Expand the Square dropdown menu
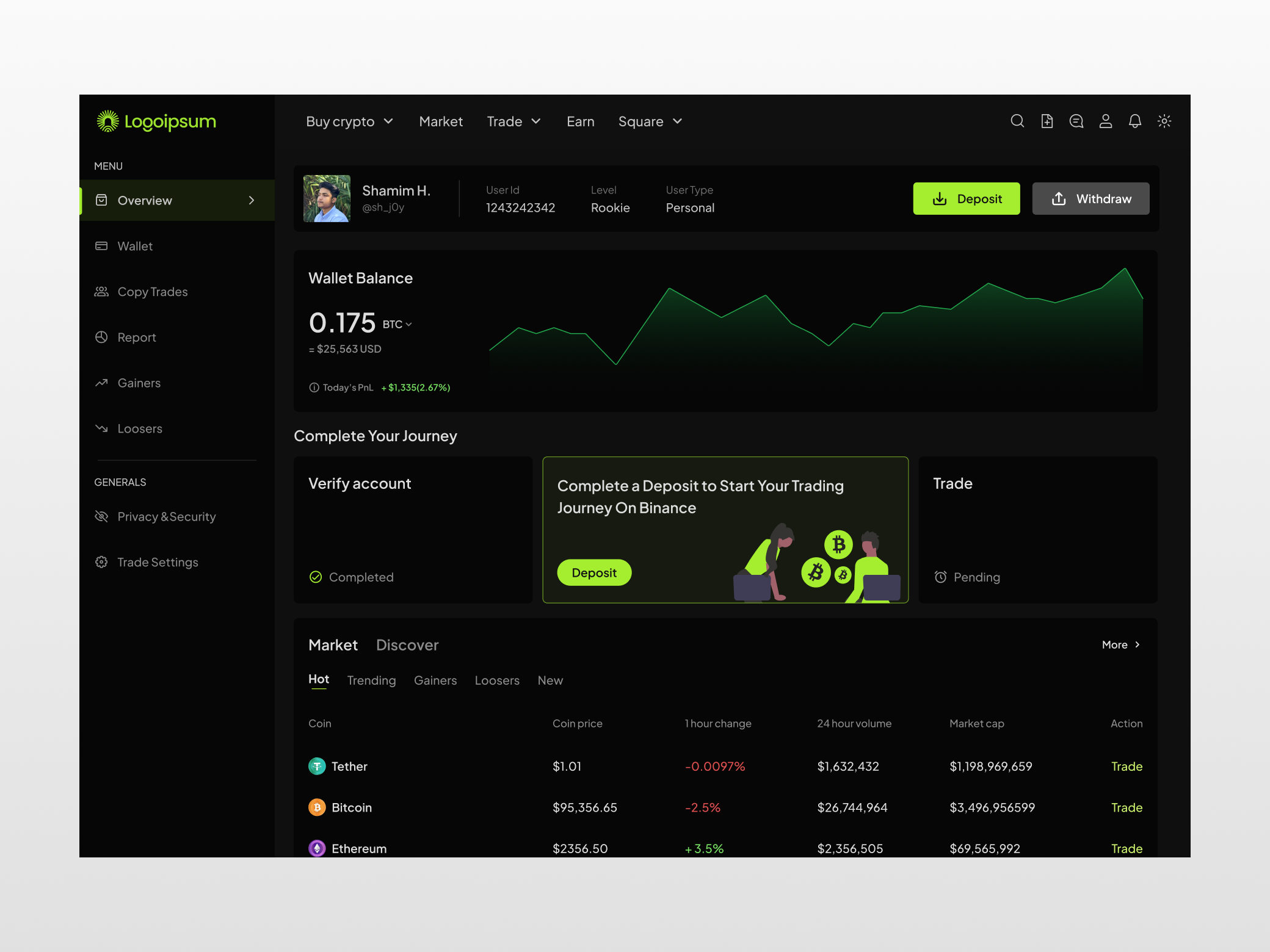This screenshot has width=1270, height=952. 650,121
